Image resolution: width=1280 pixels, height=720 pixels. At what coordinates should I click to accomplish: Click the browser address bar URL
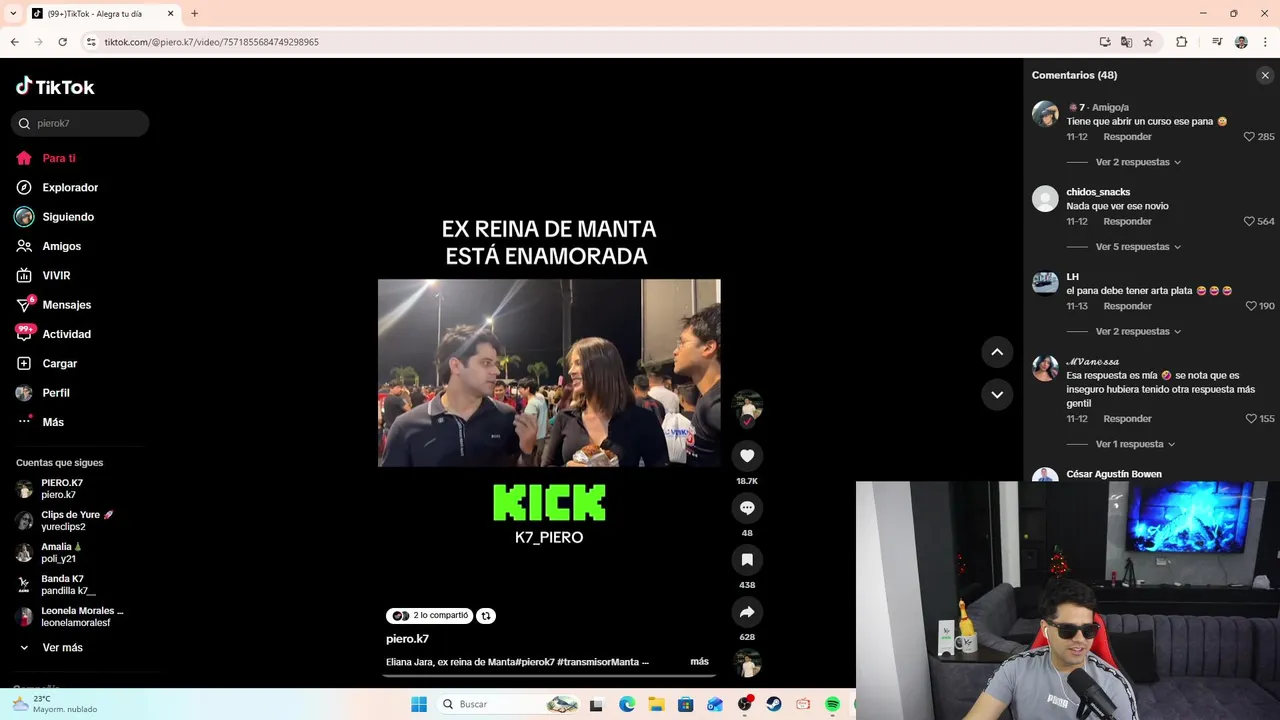tap(212, 42)
